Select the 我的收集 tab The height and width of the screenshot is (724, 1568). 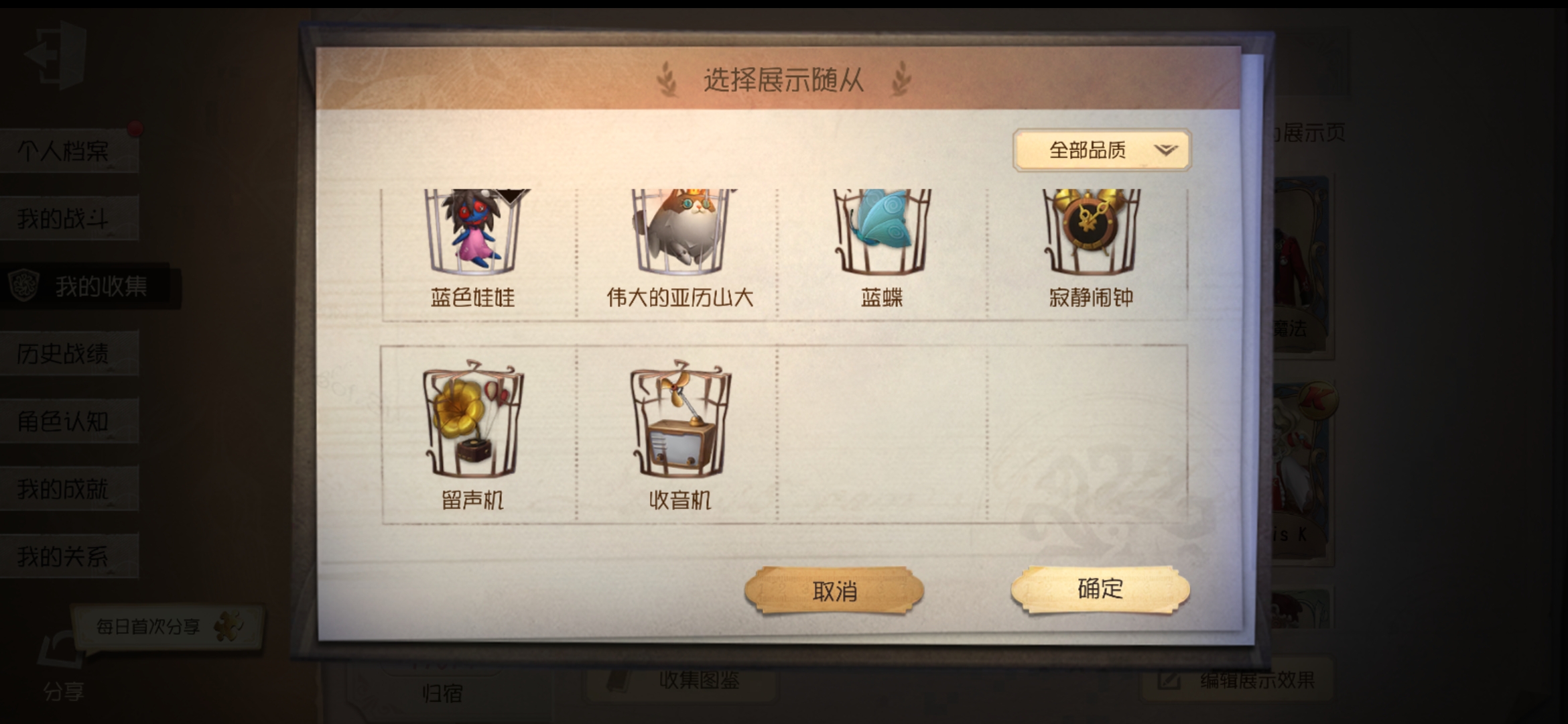click(x=90, y=286)
